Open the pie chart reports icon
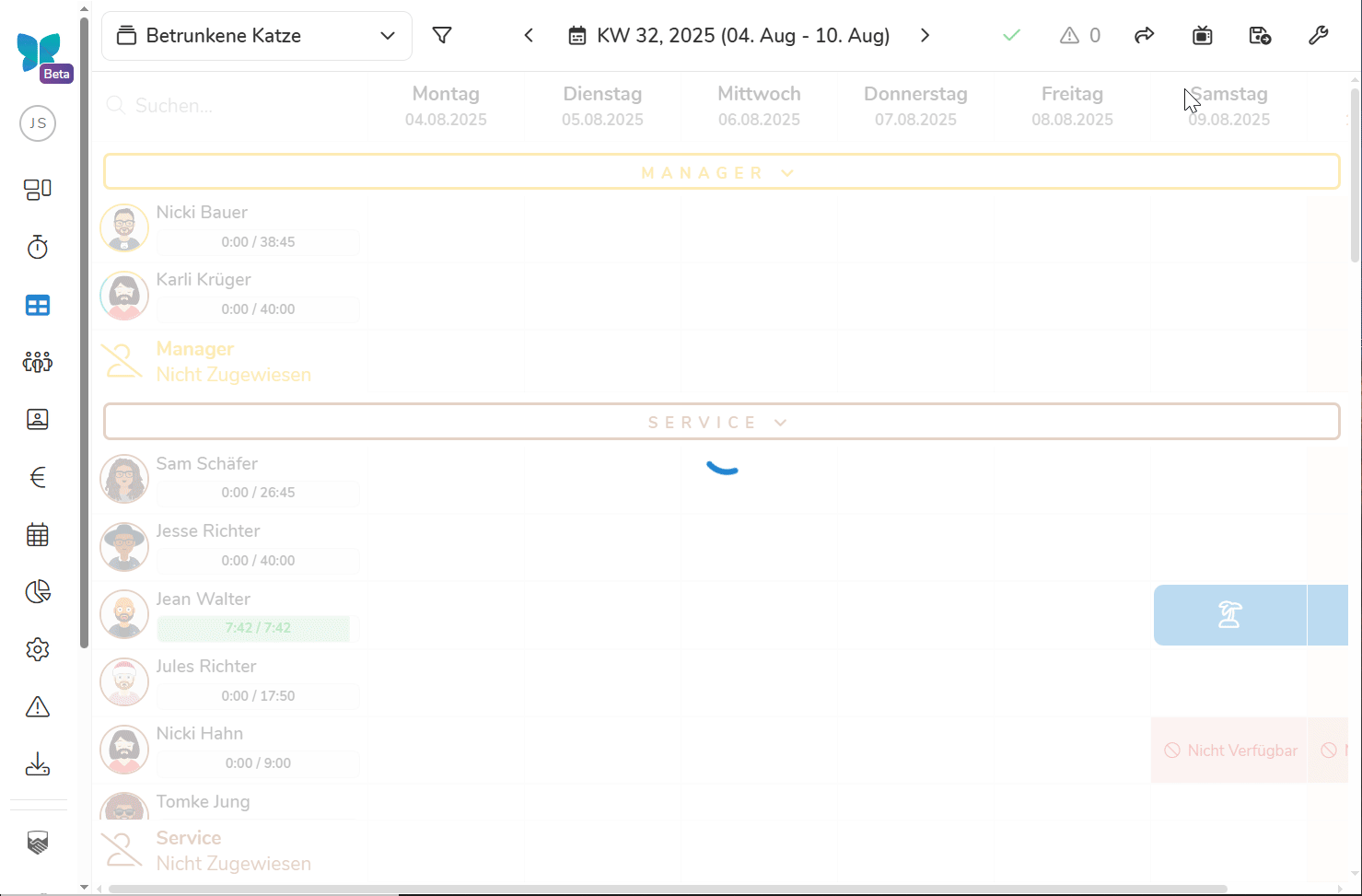 pos(38,592)
